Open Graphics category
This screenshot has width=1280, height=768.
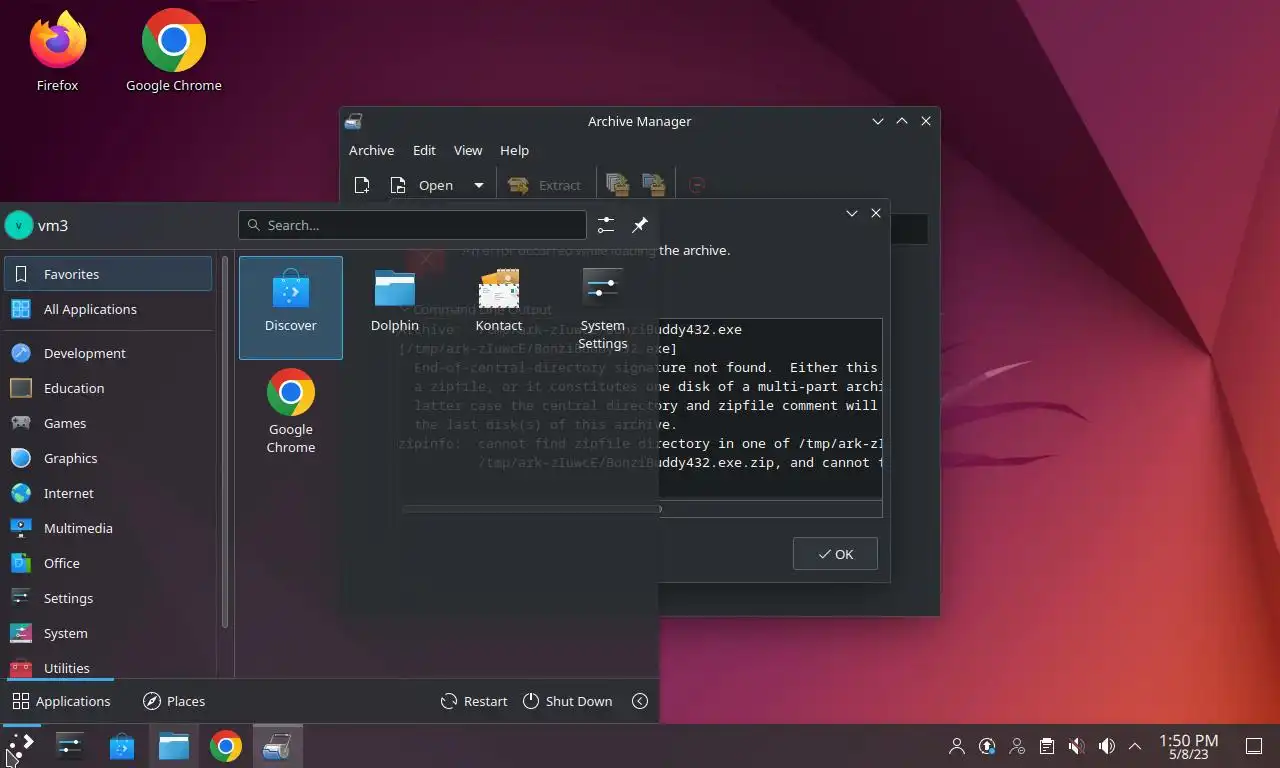[108, 458]
